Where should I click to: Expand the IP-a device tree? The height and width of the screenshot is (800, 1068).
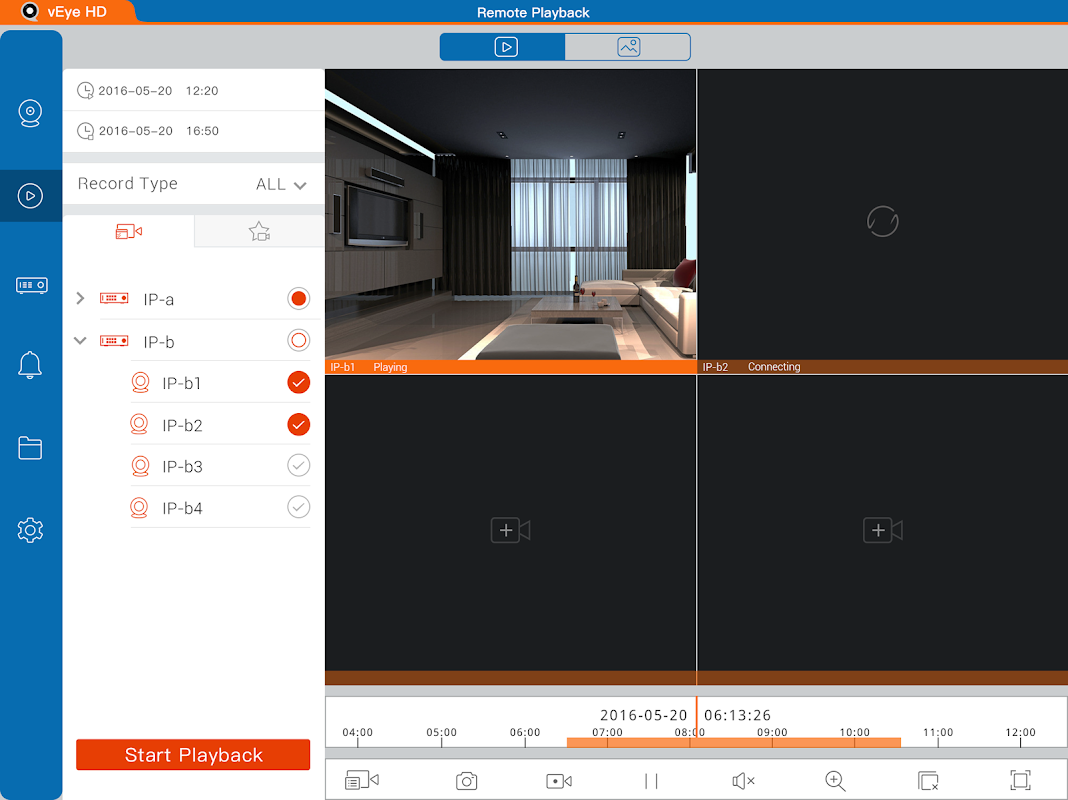click(80, 298)
